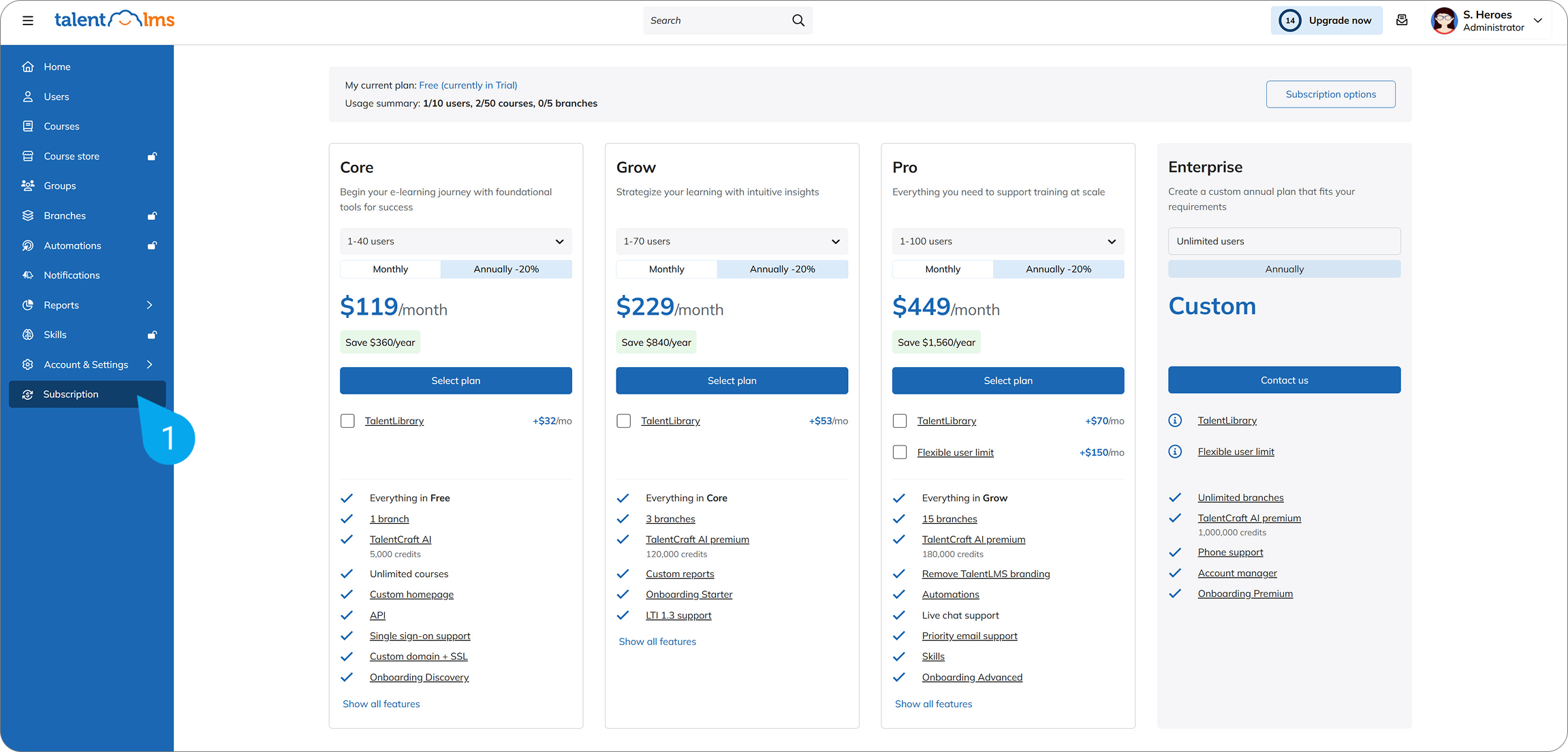Click Contact us for Enterprise

1285,380
